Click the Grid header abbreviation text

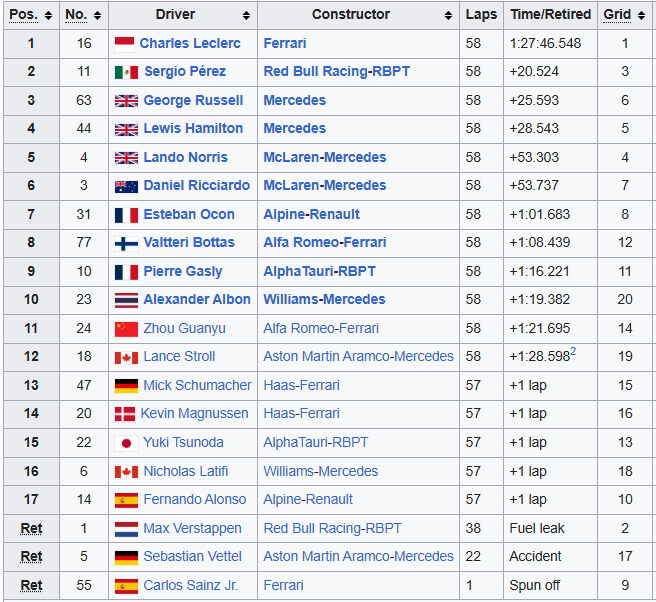point(617,15)
